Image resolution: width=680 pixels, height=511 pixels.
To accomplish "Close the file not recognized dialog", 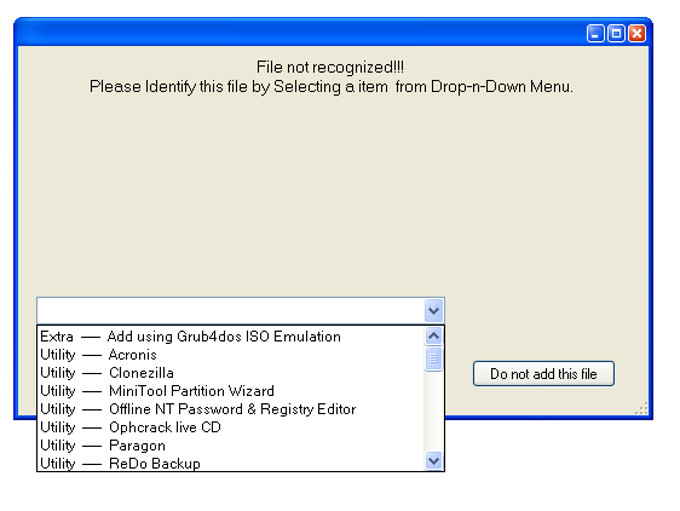I will click(636, 34).
